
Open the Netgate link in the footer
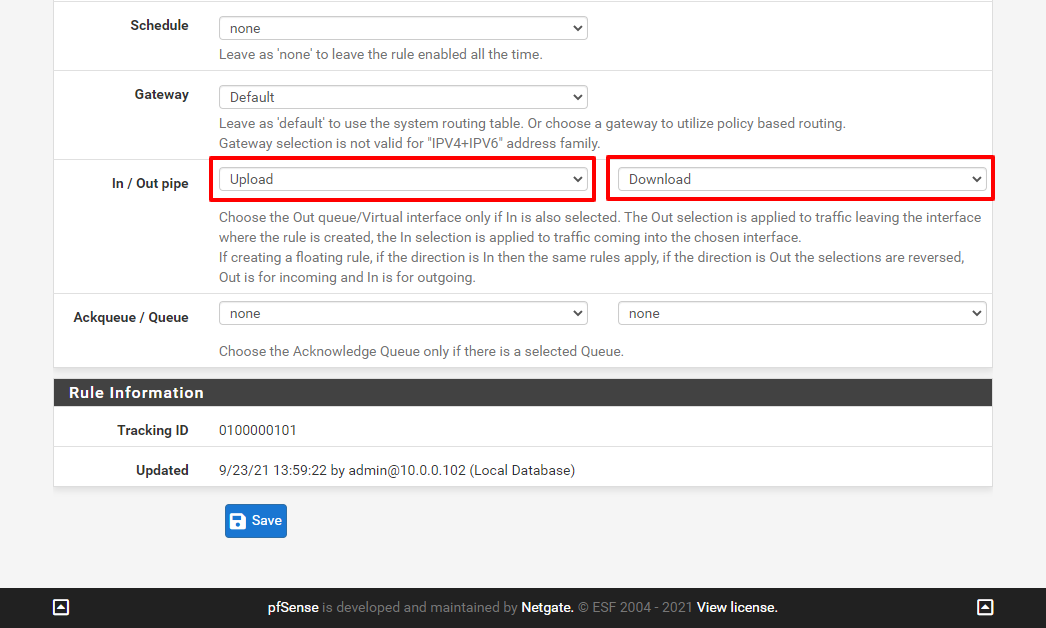[547, 607]
